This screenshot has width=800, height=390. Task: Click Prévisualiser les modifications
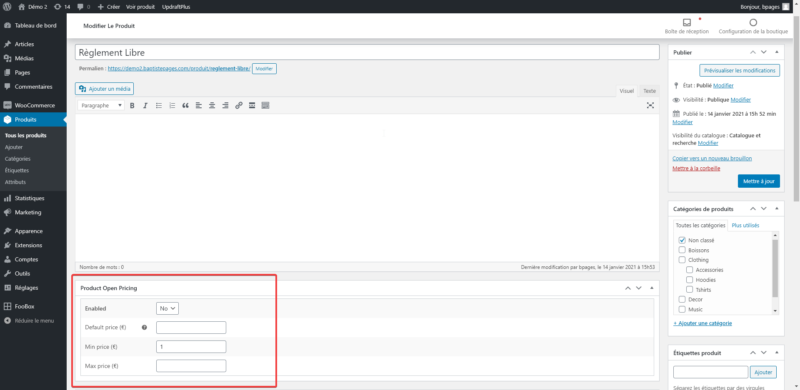coord(739,70)
